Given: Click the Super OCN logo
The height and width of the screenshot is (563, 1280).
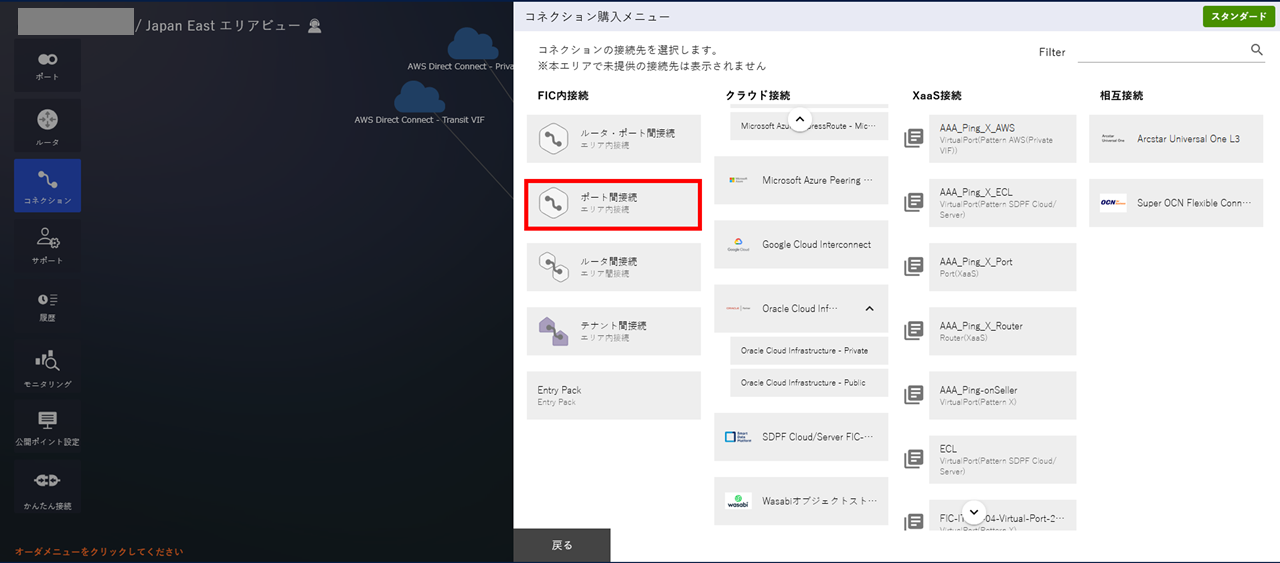Looking at the screenshot, I should coord(1113,203).
